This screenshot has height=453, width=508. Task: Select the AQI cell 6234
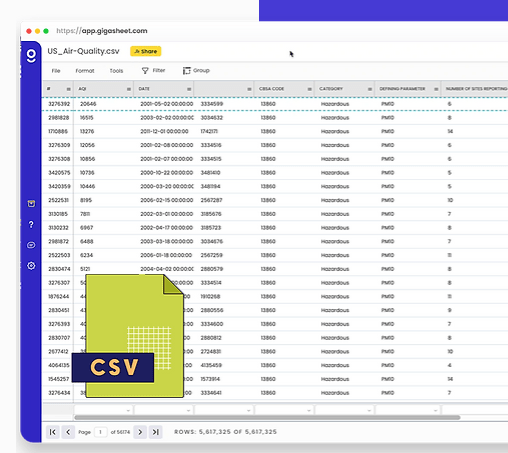[x=86, y=255]
